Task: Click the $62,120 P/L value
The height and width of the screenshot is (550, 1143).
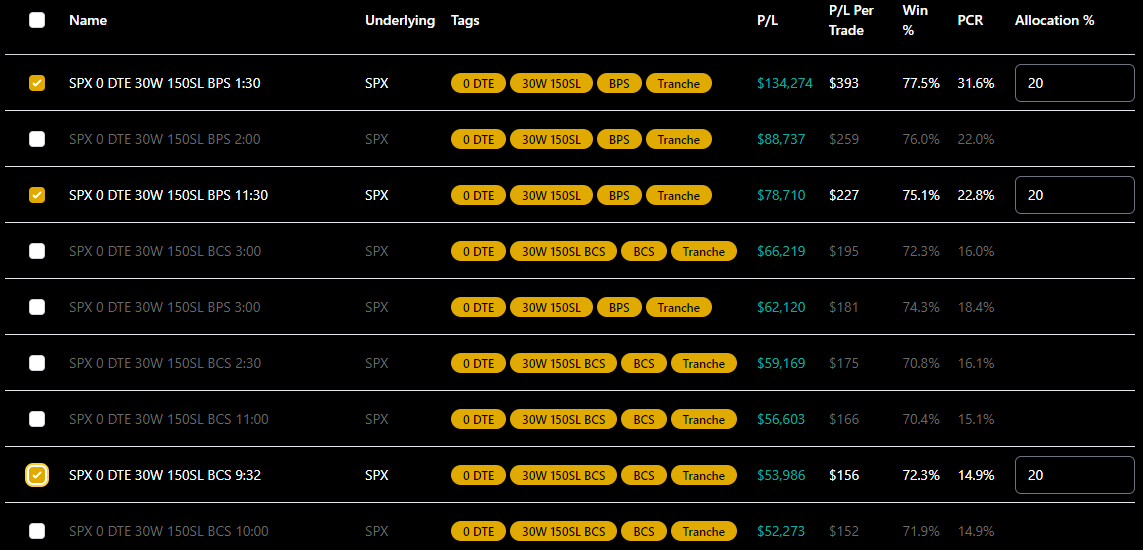Action: (x=781, y=307)
